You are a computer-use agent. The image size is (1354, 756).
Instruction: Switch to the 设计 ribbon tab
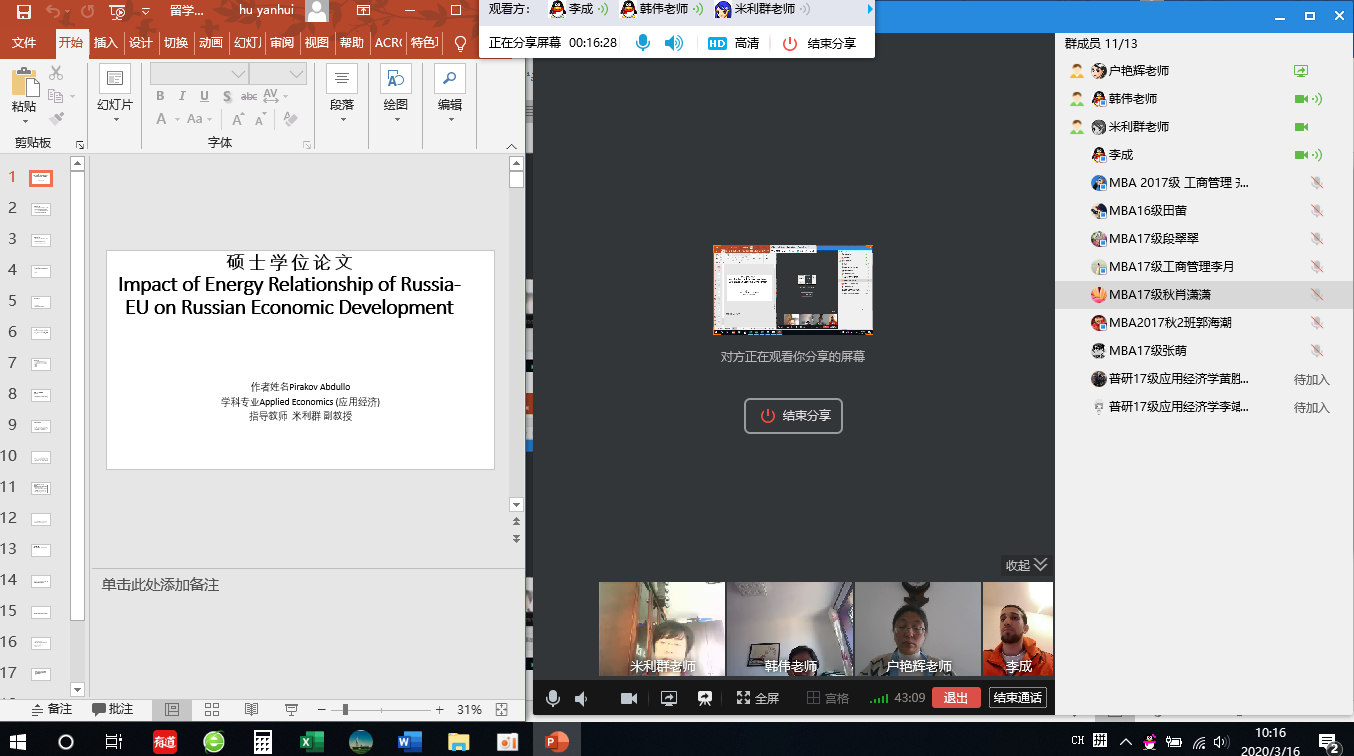141,43
